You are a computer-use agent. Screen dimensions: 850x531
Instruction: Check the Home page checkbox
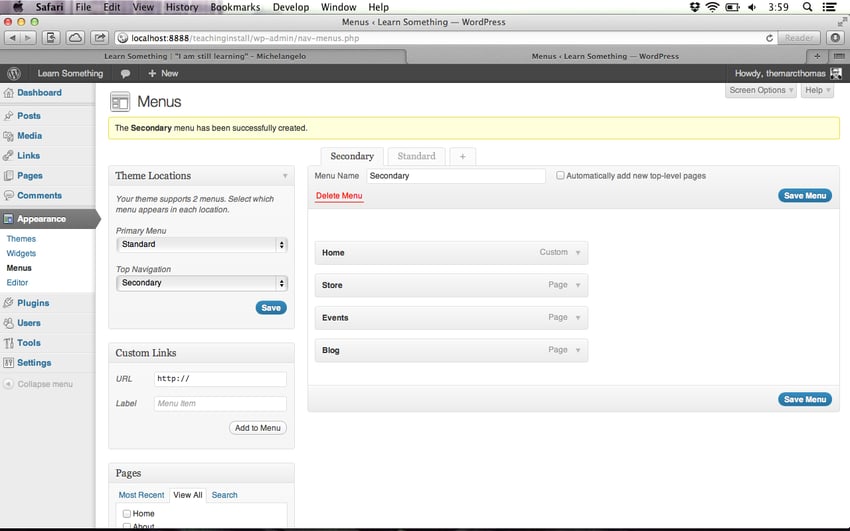(126, 514)
